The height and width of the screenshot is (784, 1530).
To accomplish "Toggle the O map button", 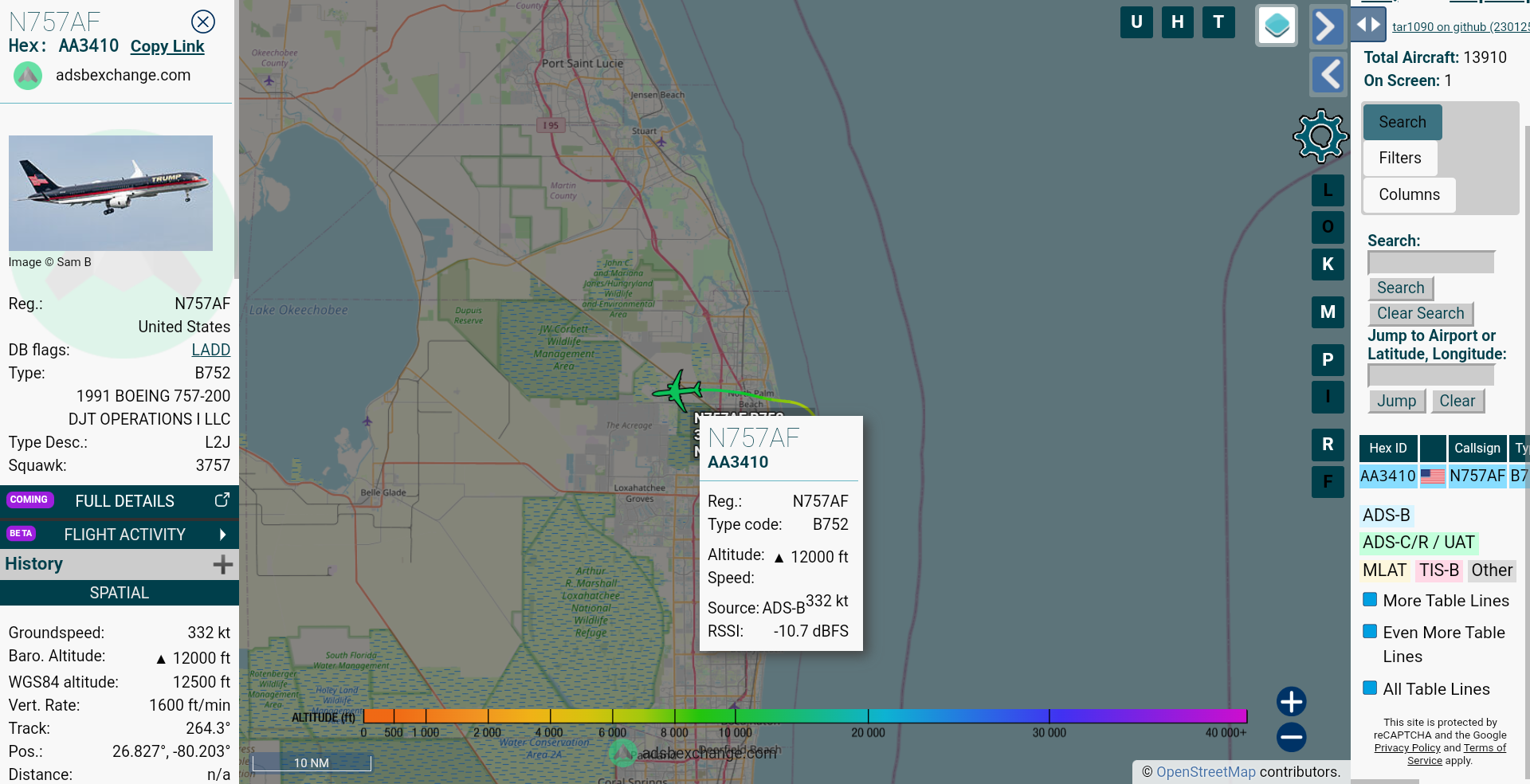I will coord(1328,227).
